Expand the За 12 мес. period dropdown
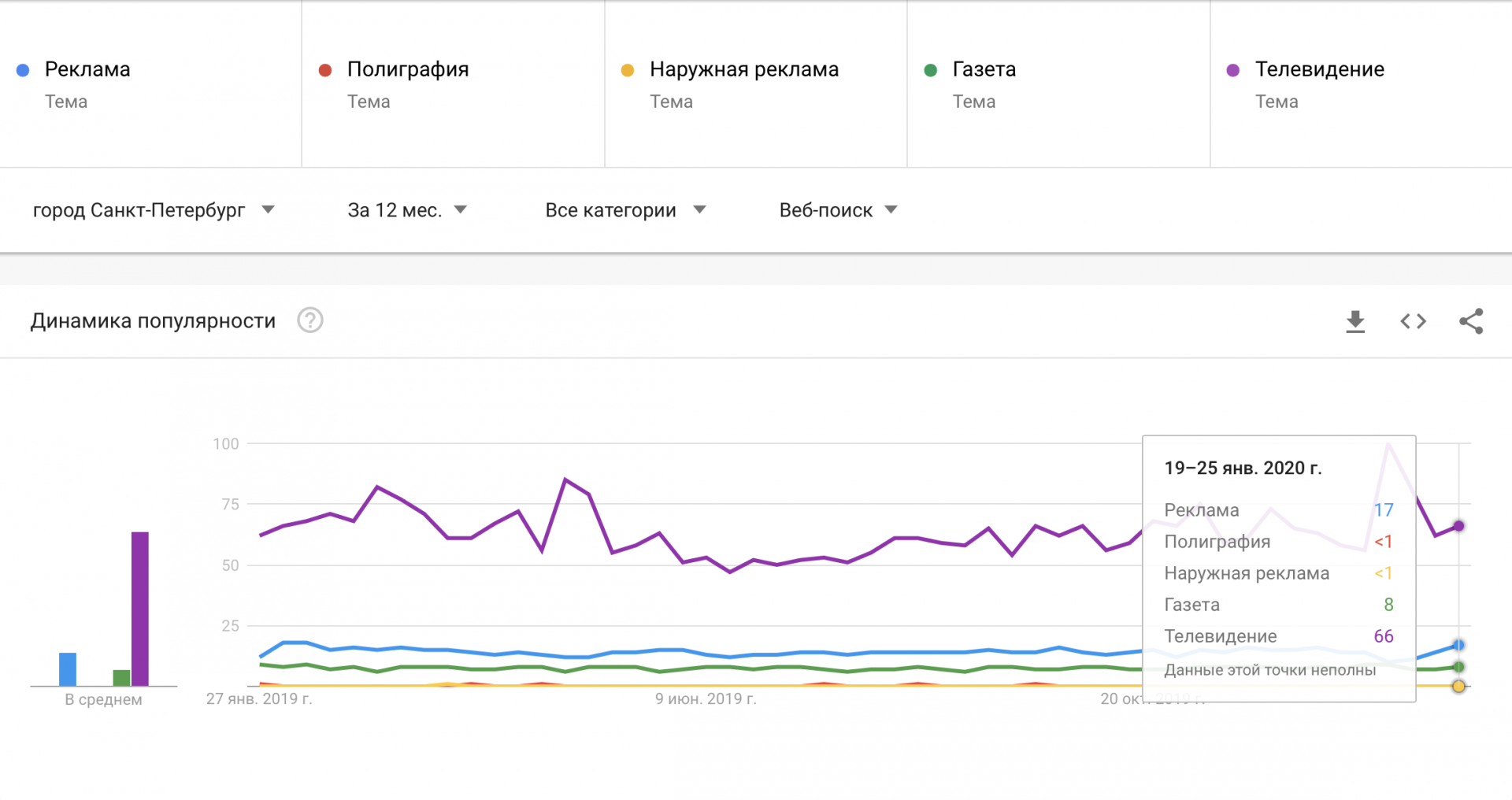Image resolution: width=1512 pixels, height=800 pixels. [x=407, y=210]
